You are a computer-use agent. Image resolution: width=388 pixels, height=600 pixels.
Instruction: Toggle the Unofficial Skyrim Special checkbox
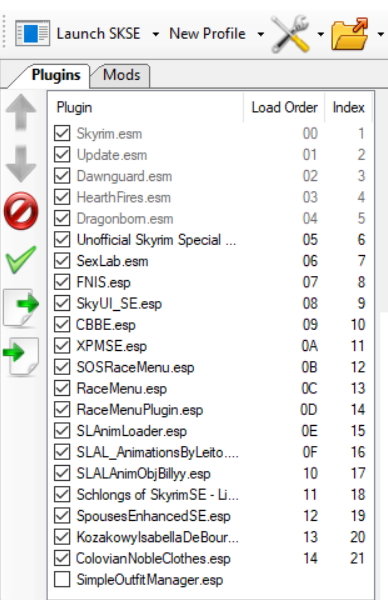coord(62,240)
